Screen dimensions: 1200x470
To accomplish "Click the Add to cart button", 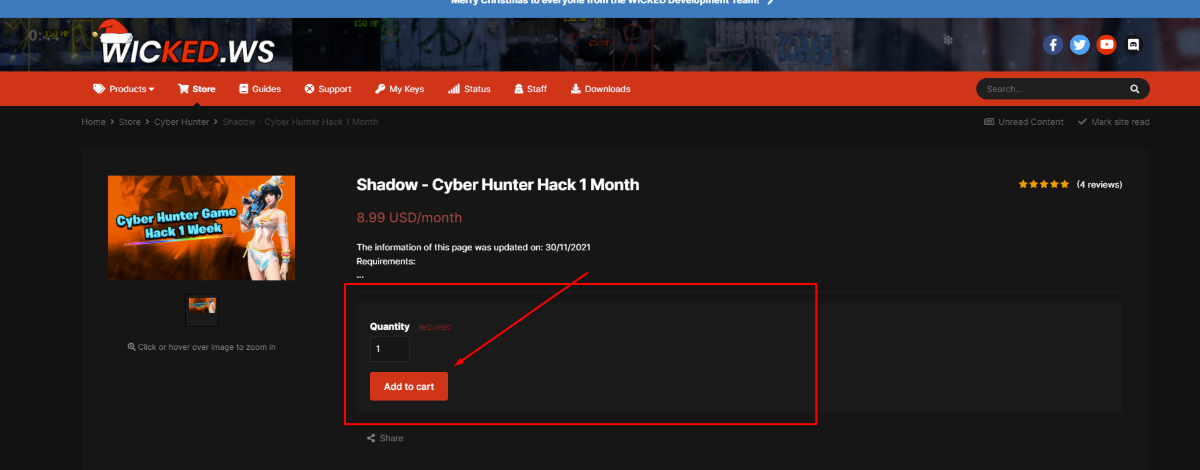I will 409,386.
